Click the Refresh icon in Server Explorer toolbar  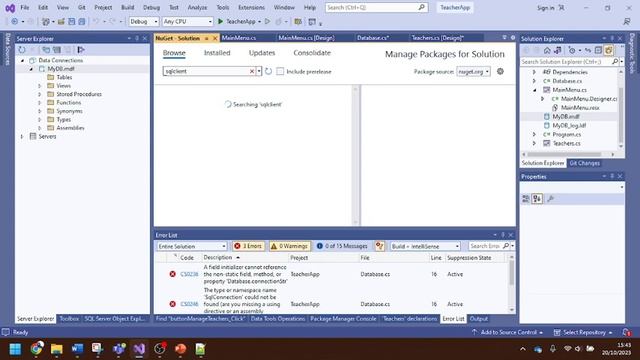pyautogui.click(x=22, y=50)
